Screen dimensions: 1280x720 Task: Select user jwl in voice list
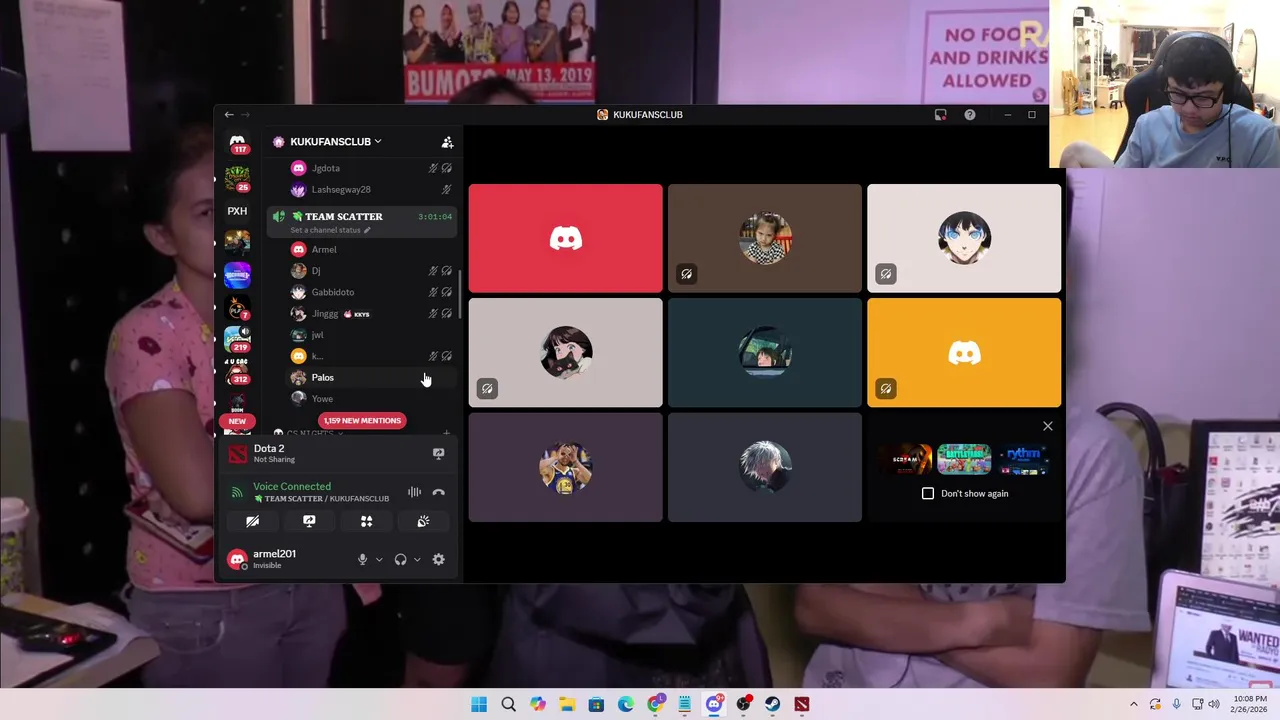[x=372, y=335]
